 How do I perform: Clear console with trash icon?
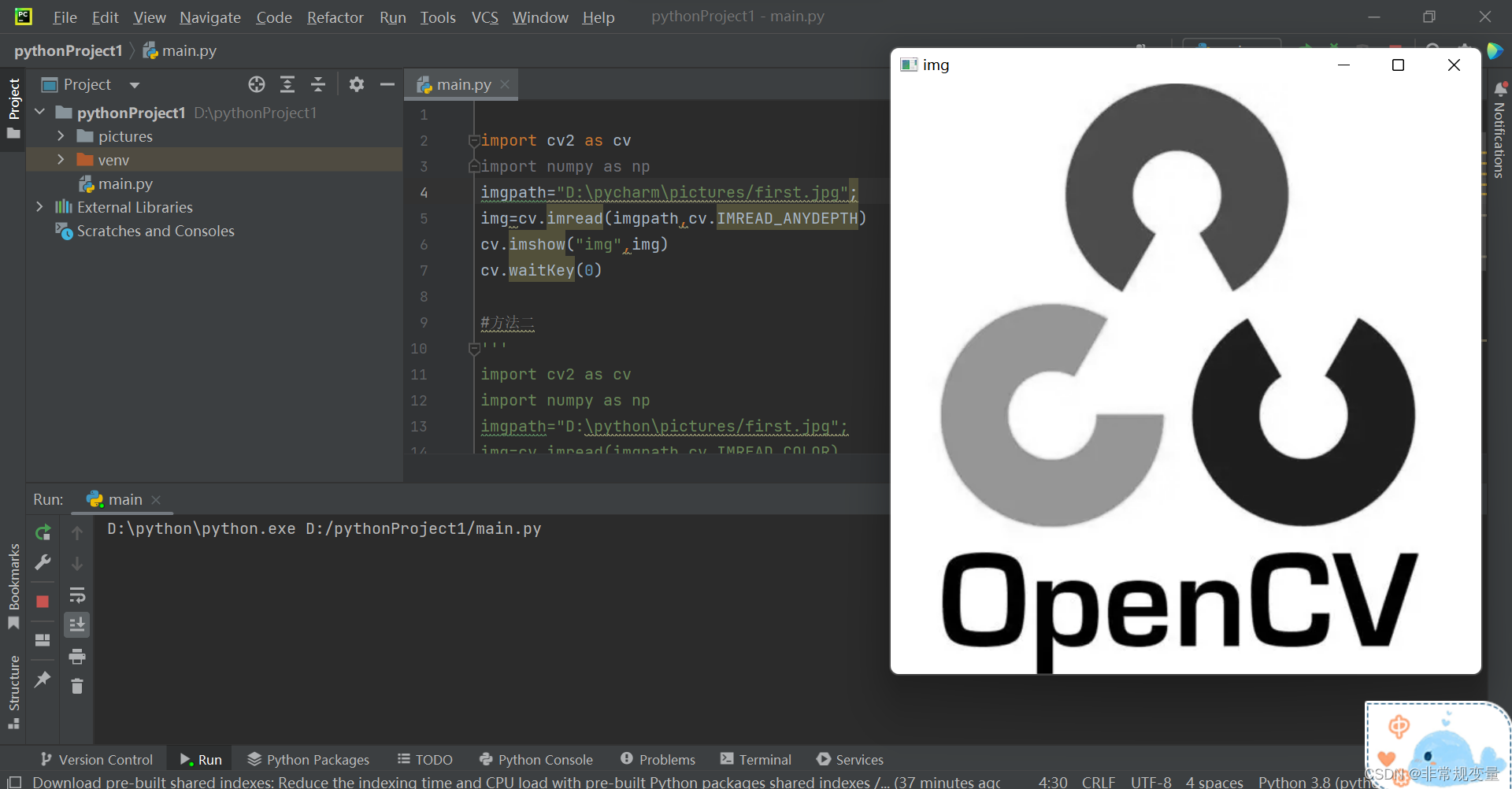(x=77, y=687)
